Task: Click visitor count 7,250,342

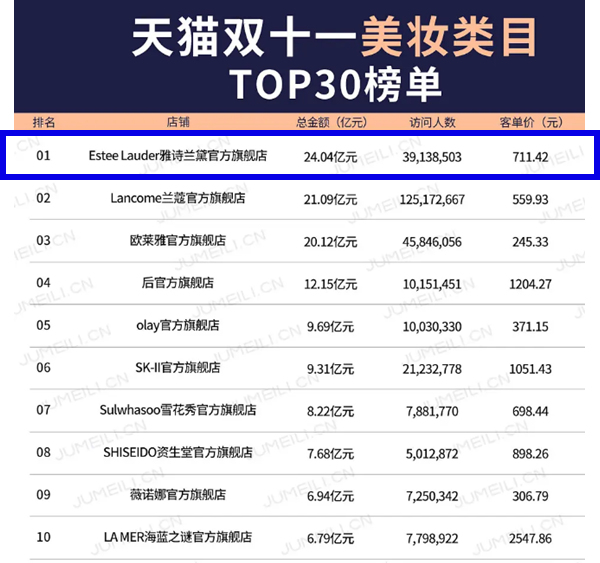Action: coord(432,496)
